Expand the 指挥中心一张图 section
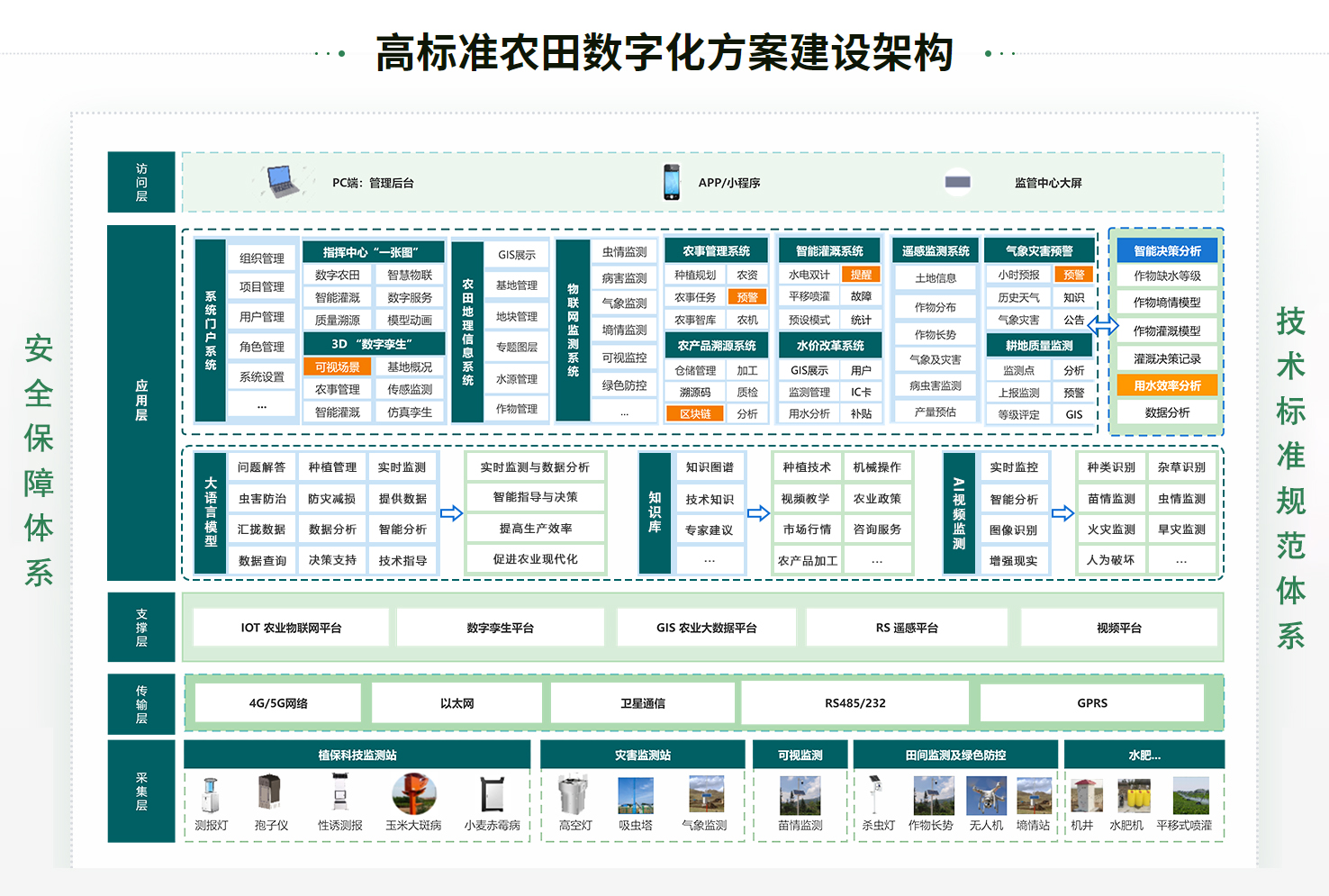This screenshot has height=896, width=1329. click(x=374, y=252)
